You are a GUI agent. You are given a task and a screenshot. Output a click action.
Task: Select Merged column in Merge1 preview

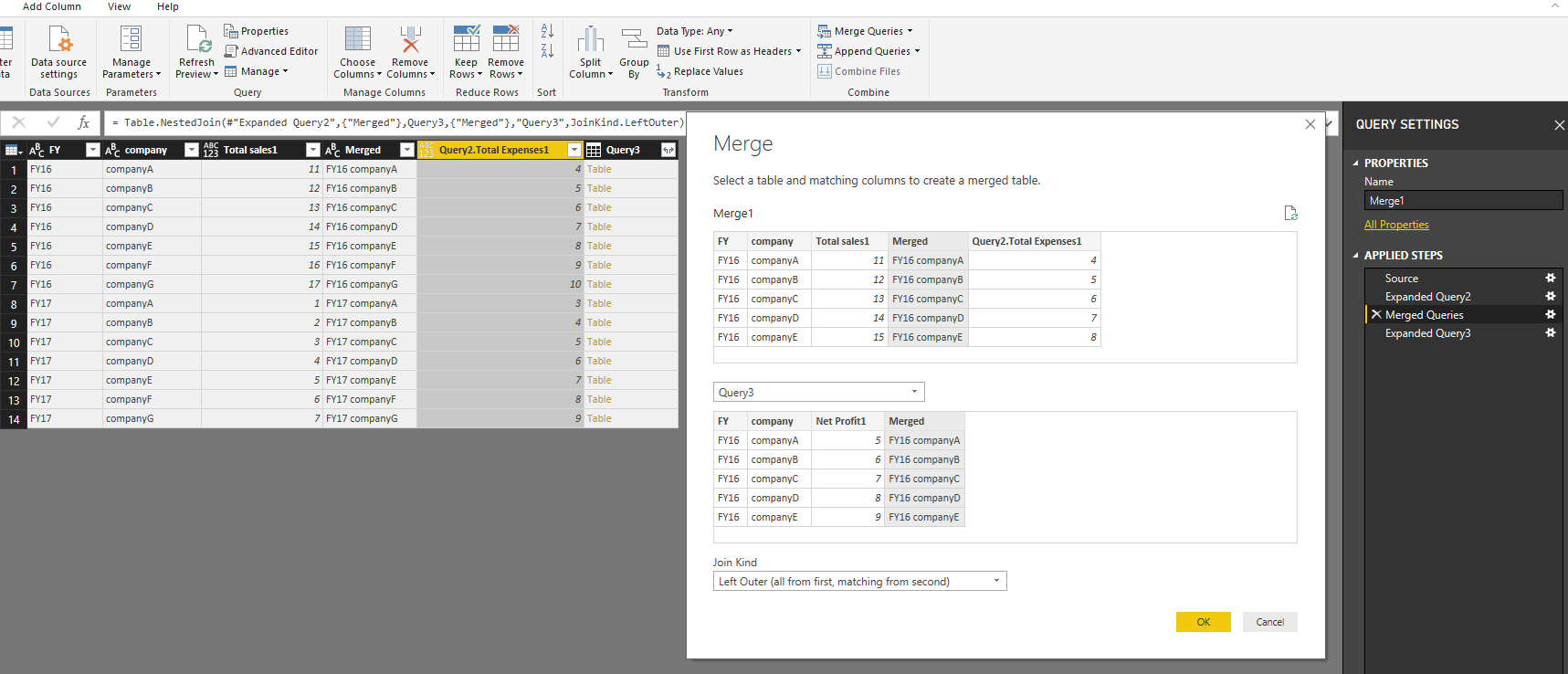click(927, 241)
